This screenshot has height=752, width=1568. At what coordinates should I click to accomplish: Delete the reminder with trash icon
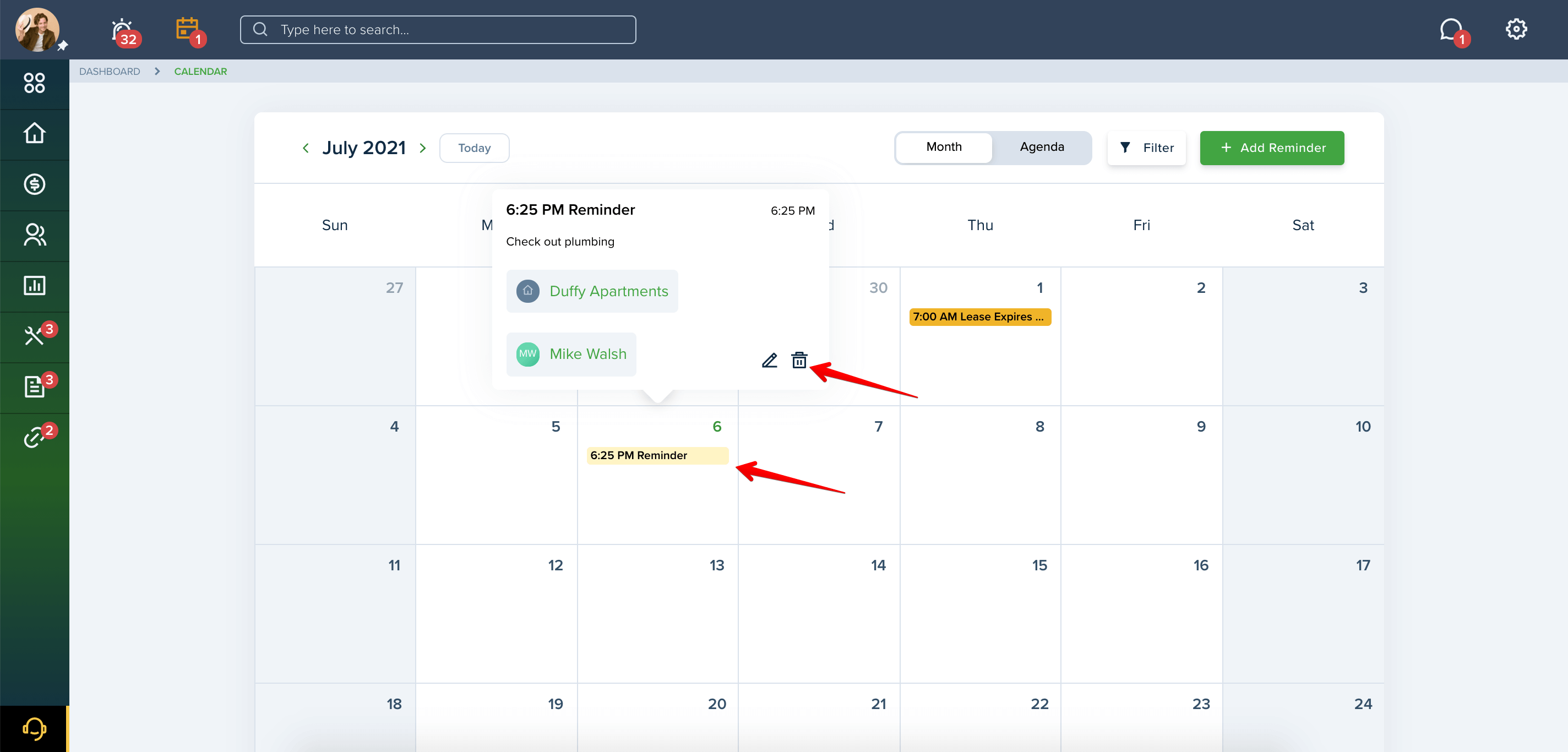coord(799,360)
